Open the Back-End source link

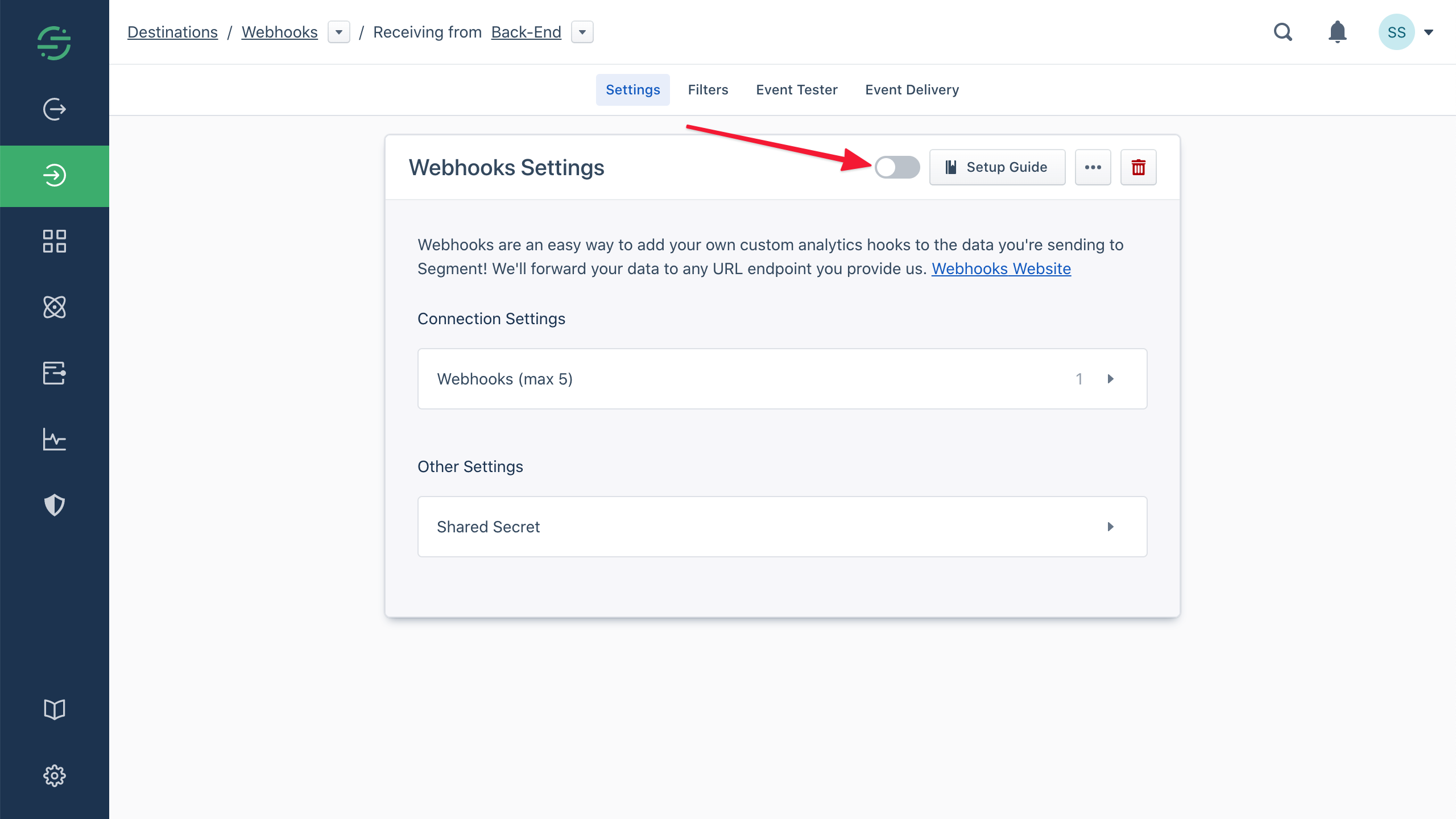526,32
